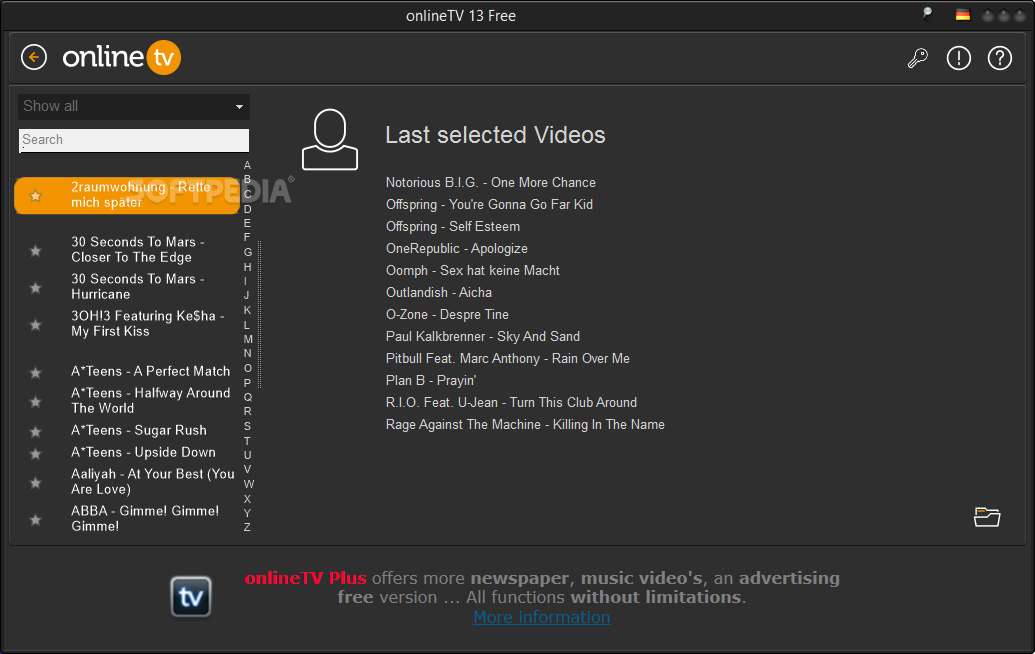Viewport: 1035px width, 654px height.
Task: Click the Search input field
Action: pos(133,140)
